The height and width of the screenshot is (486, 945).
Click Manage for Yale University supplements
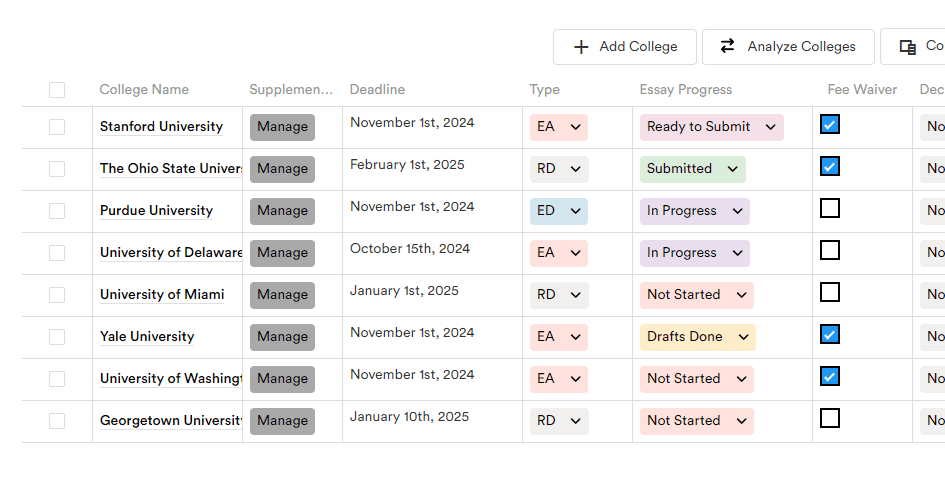(282, 337)
